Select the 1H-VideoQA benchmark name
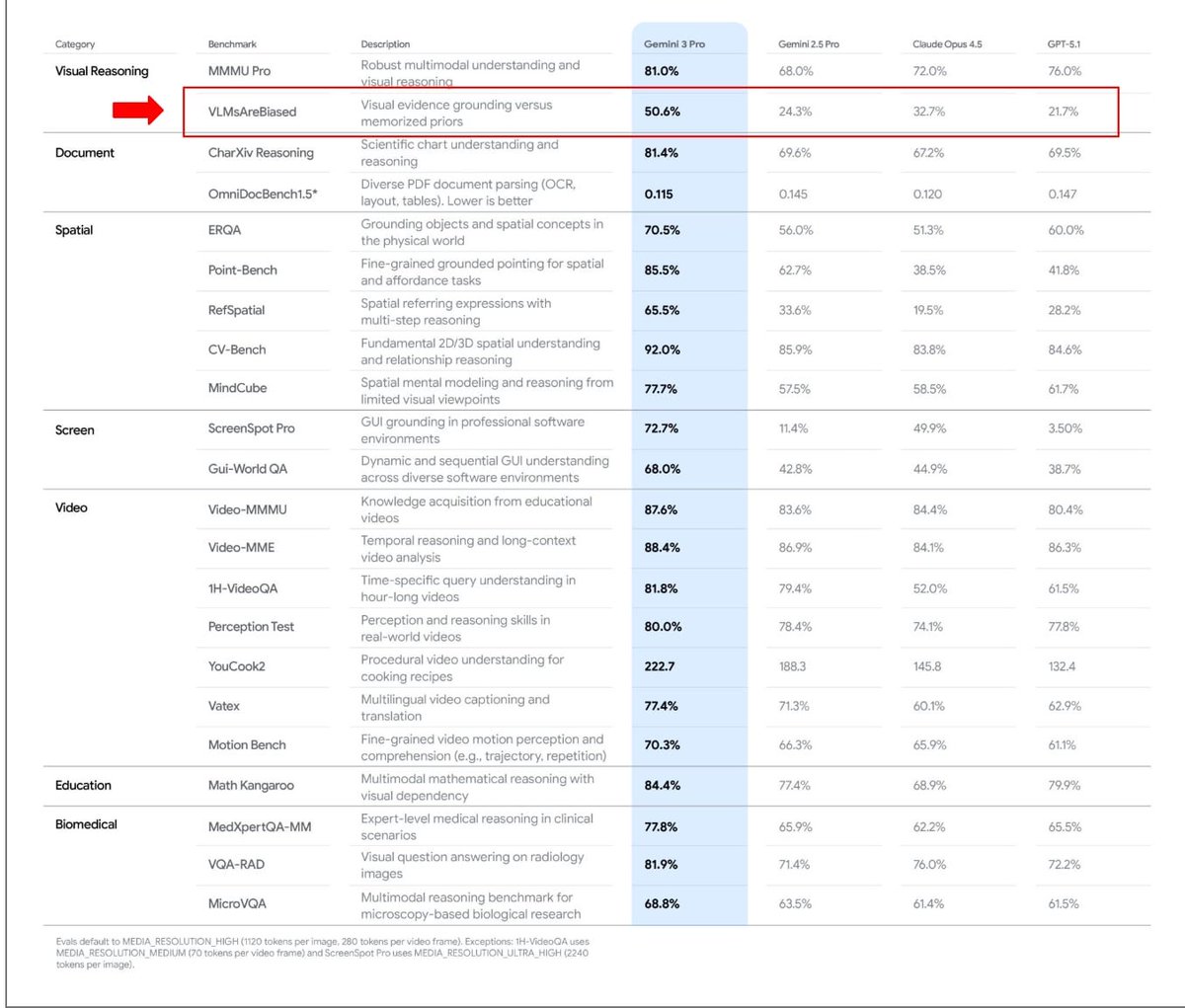1185x1008 pixels. click(243, 588)
